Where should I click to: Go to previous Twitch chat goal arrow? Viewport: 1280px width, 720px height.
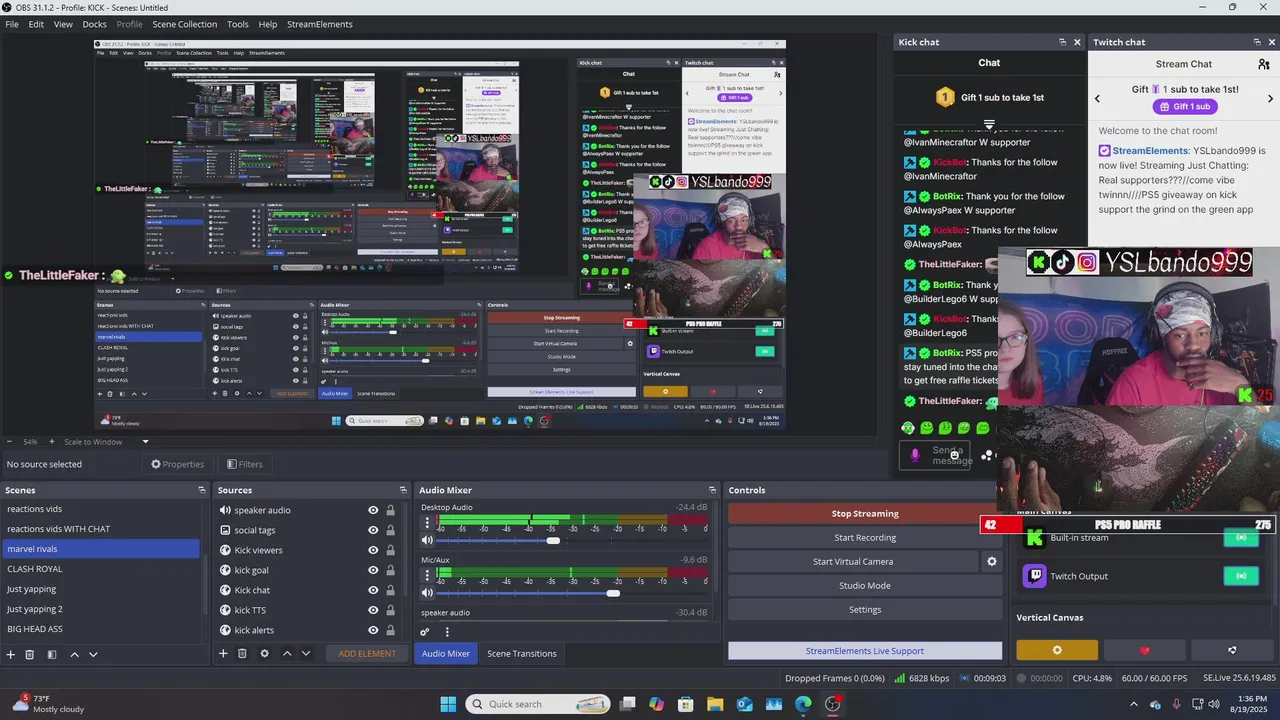pyautogui.click(x=1097, y=98)
